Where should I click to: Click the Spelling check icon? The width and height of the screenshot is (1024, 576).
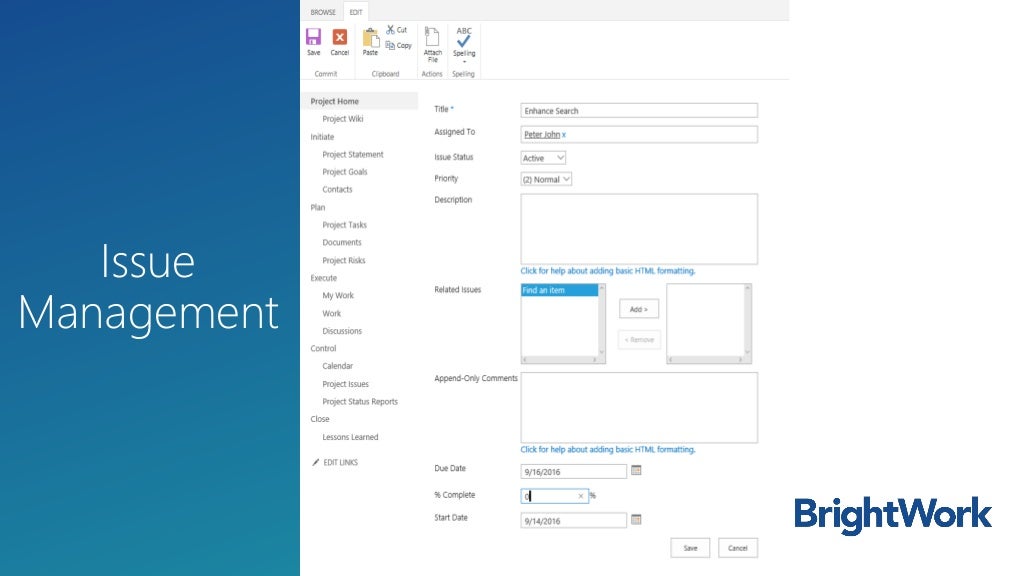point(464,37)
